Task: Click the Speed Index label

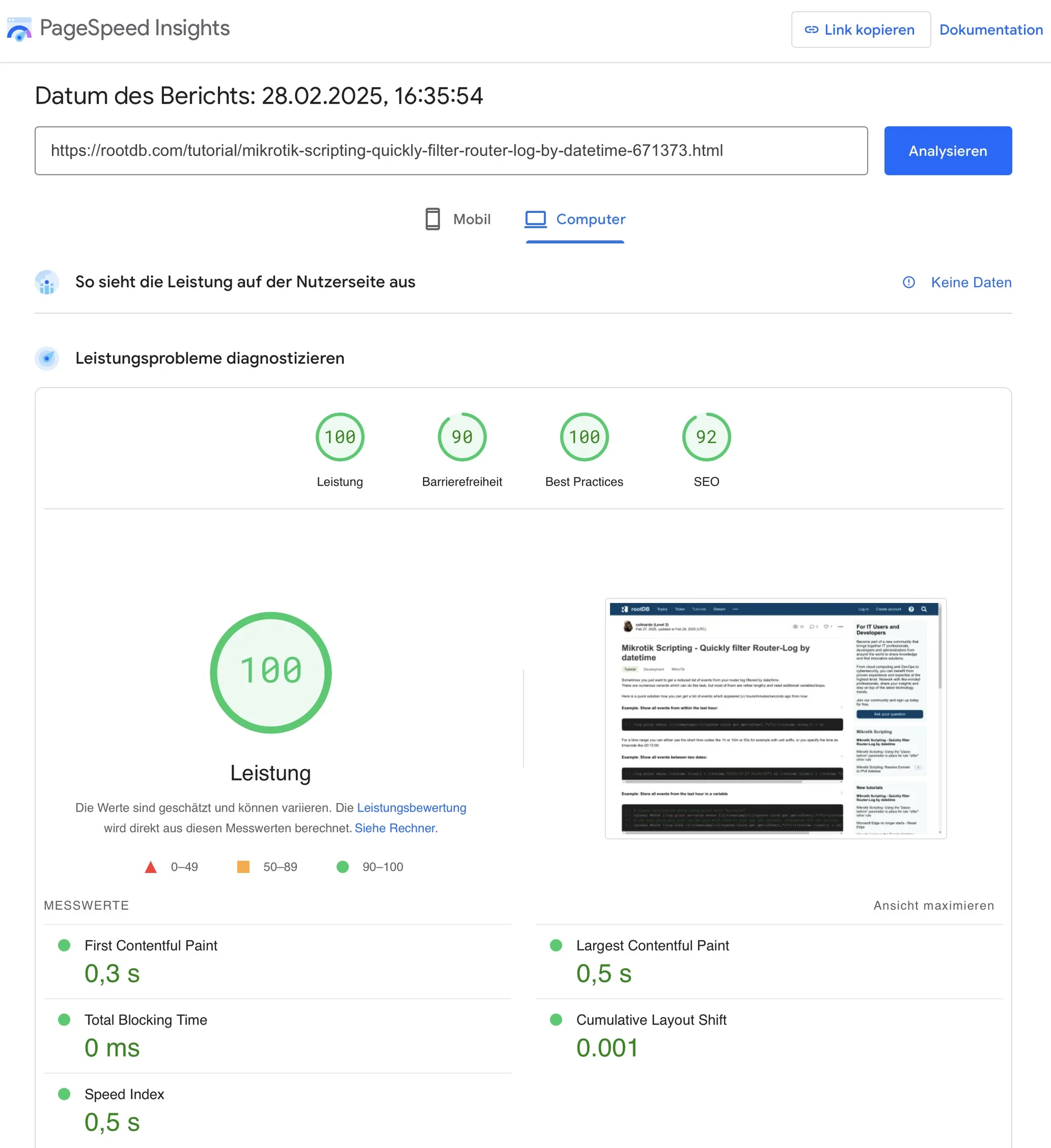Action: (x=124, y=1094)
